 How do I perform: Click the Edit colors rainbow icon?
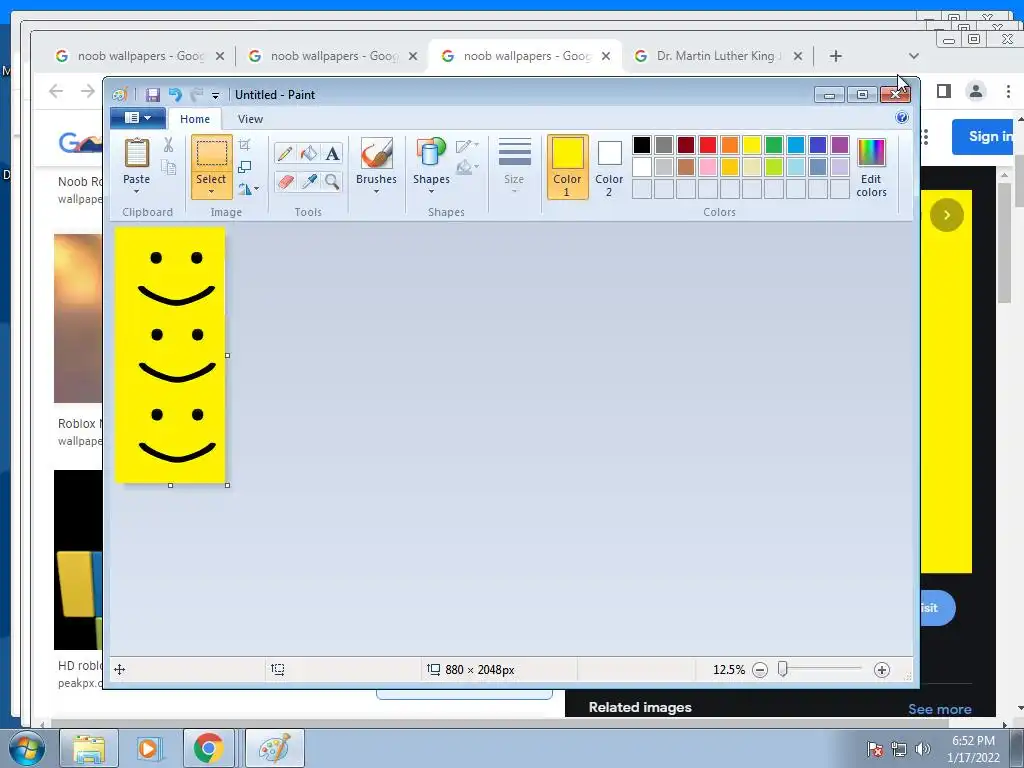click(871, 153)
